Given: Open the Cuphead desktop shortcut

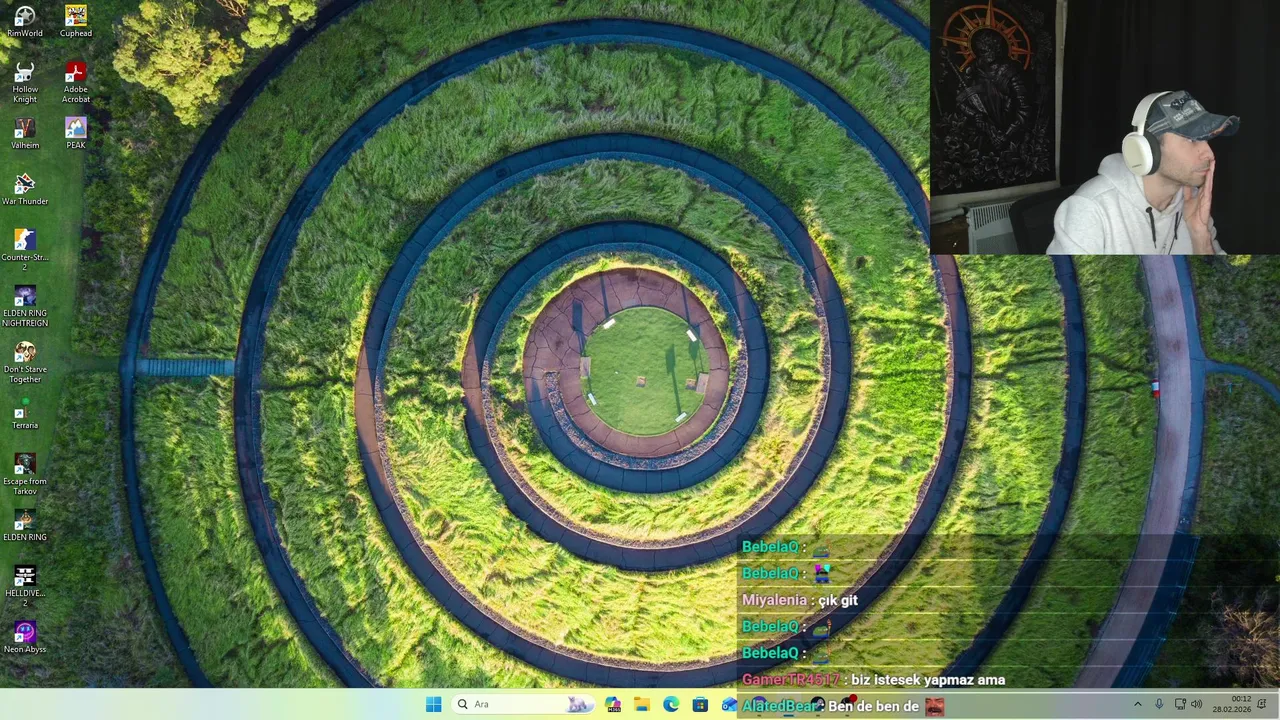Looking at the screenshot, I should click(x=76, y=21).
